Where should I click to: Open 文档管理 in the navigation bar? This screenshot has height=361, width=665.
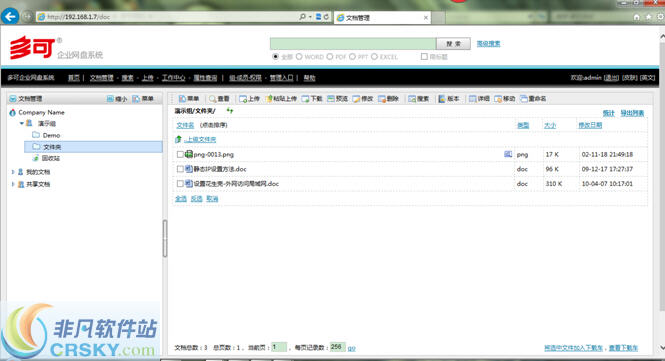click(101, 78)
